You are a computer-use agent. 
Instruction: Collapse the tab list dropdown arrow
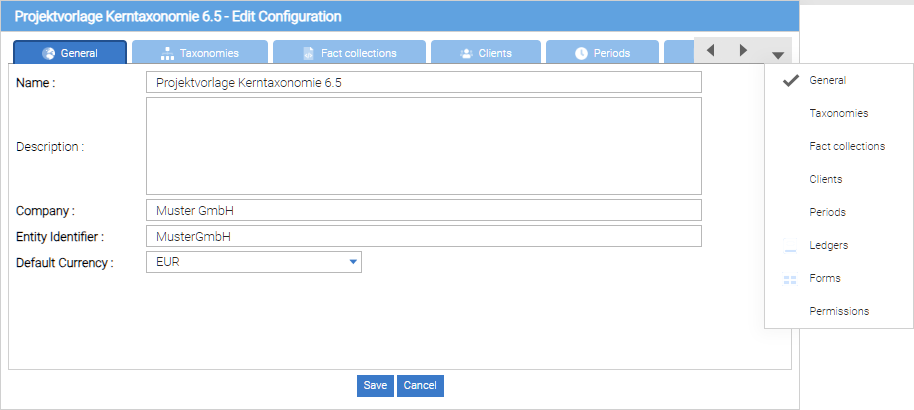click(778, 55)
